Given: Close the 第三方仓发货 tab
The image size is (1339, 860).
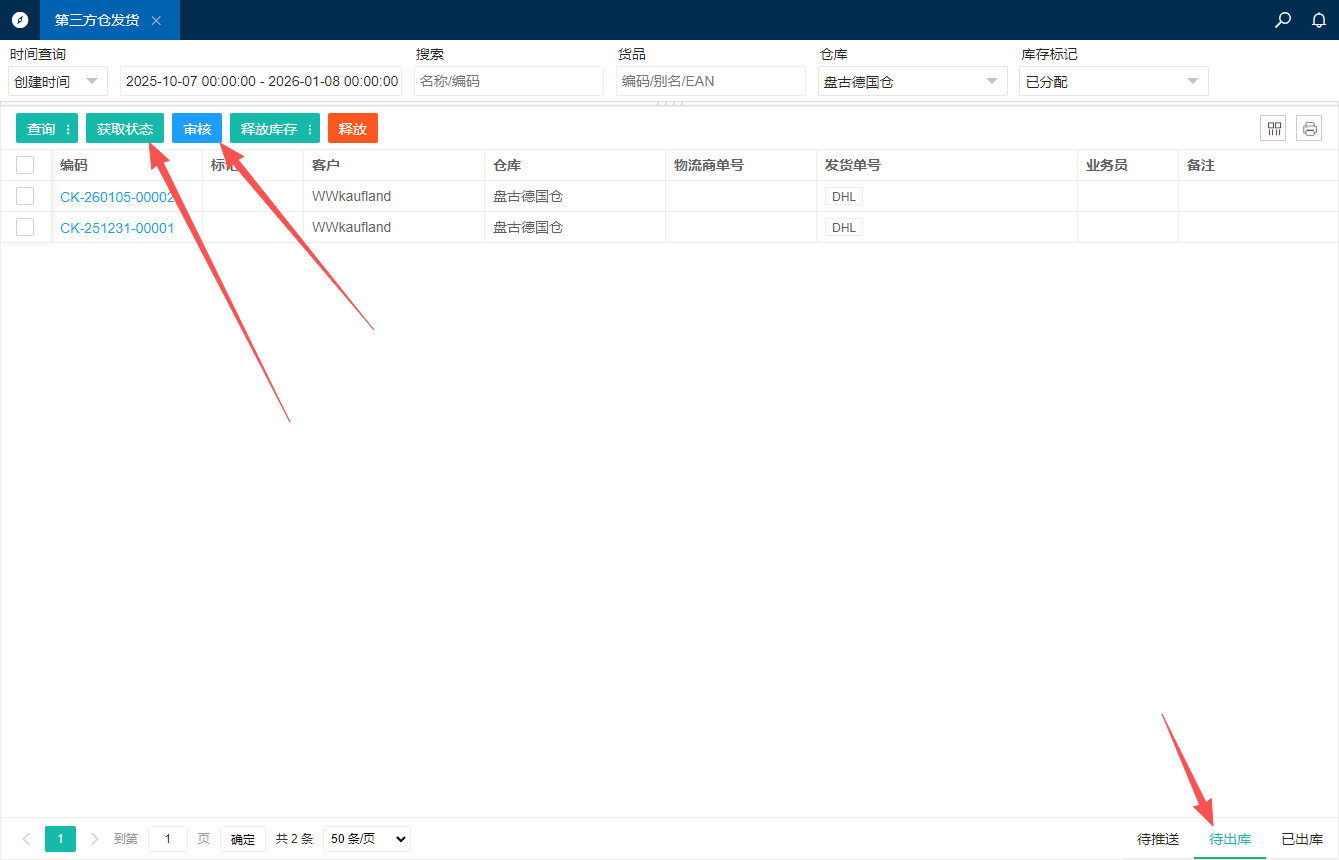Looking at the screenshot, I should 156,20.
